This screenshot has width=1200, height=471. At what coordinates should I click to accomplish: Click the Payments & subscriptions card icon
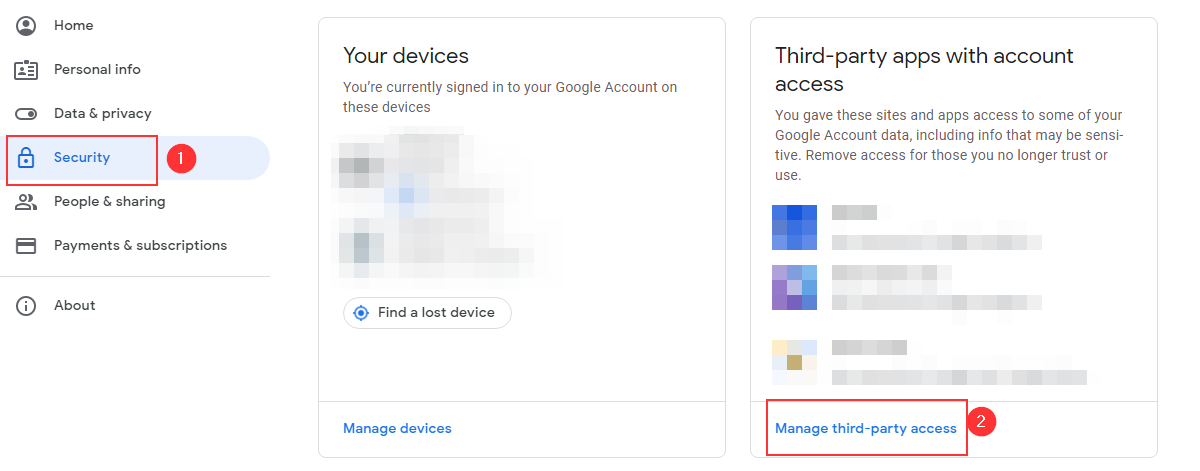tap(26, 246)
